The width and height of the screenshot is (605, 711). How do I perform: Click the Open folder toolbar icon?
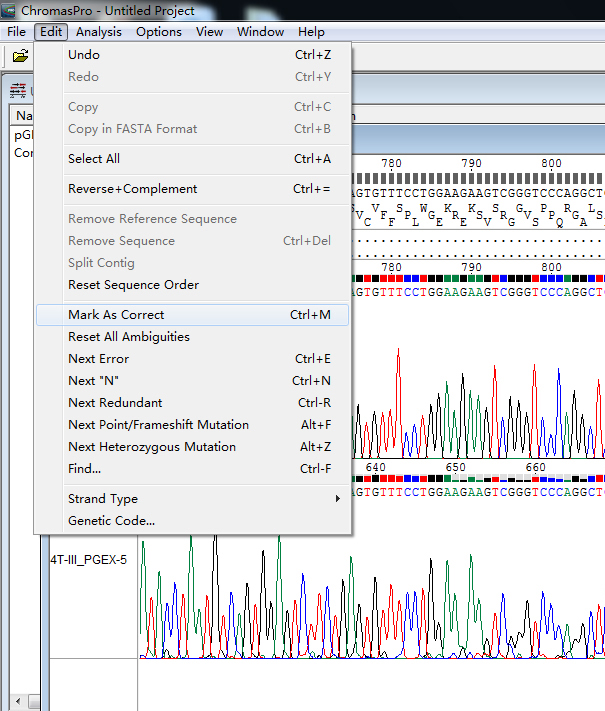(x=19, y=56)
